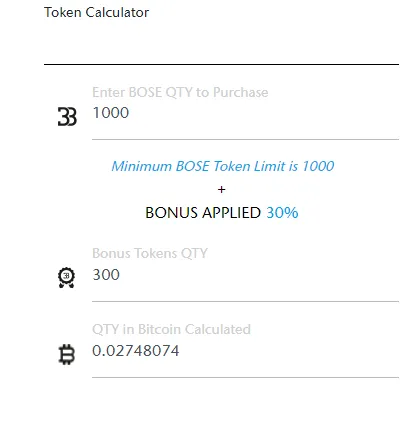Select the Bonus Tokens field showing 300
The height and width of the screenshot is (421, 406).
(x=245, y=275)
